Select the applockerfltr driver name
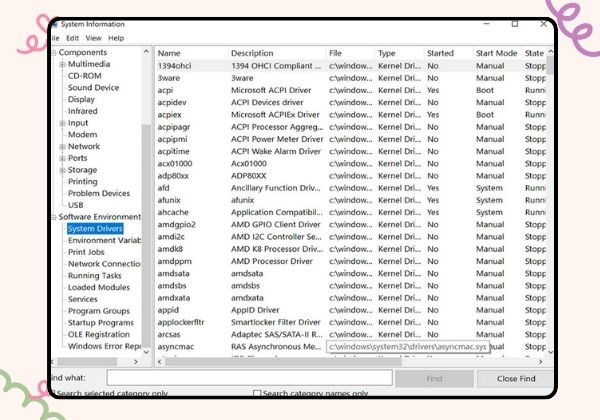The image size is (600, 420). (x=181, y=322)
